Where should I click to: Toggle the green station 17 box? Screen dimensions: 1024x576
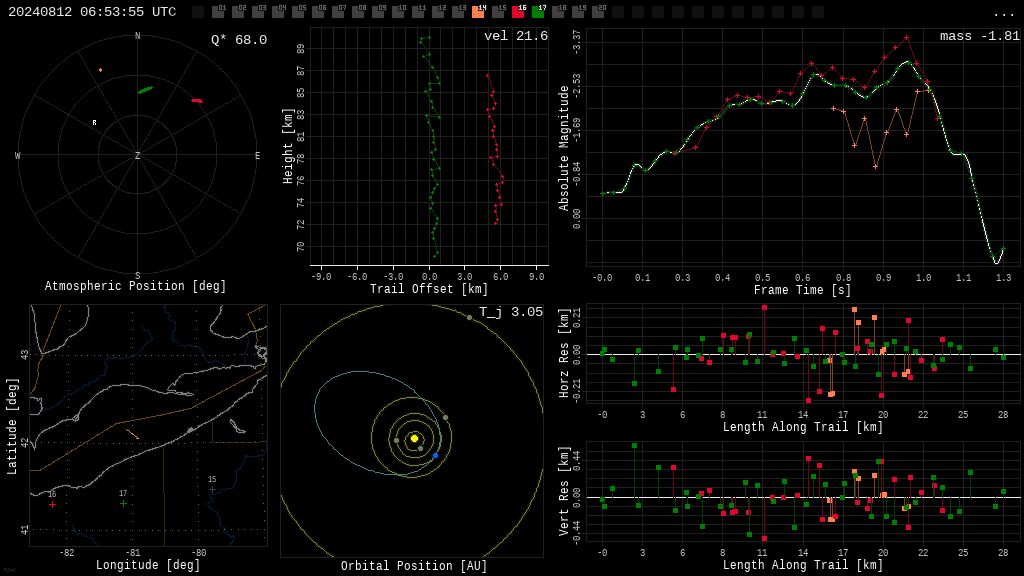tap(539, 11)
